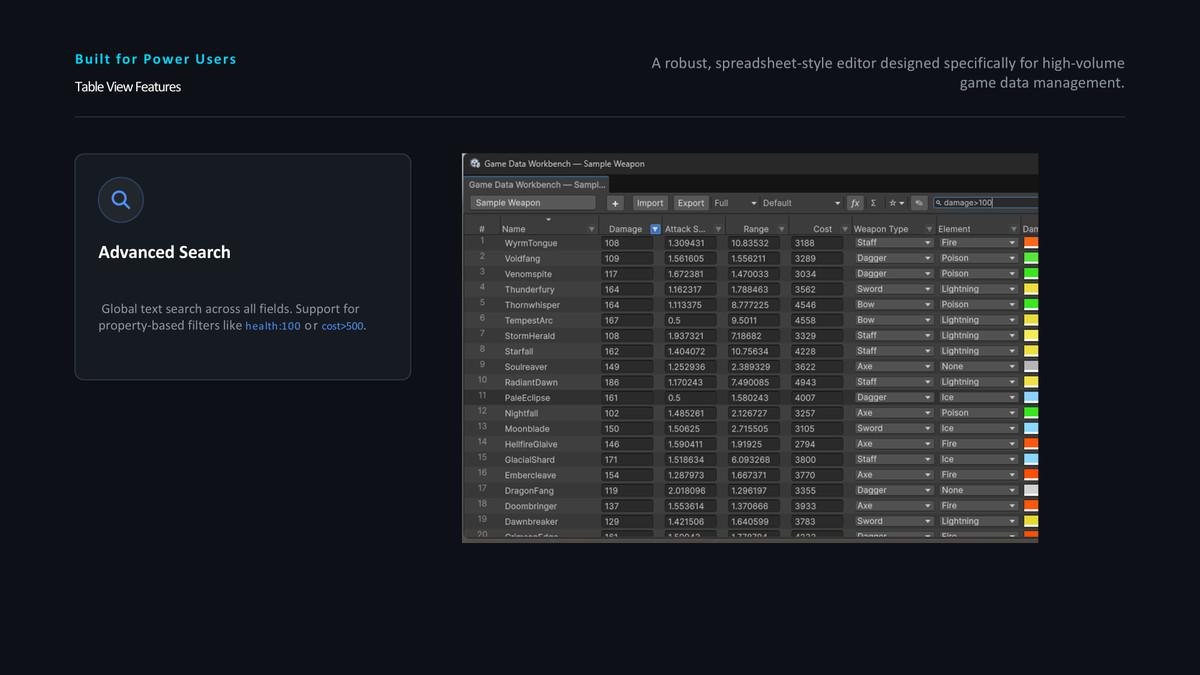This screenshot has height=675, width=1200.
Task: Click the Advanced Search heading
Action: click(164, 252)
